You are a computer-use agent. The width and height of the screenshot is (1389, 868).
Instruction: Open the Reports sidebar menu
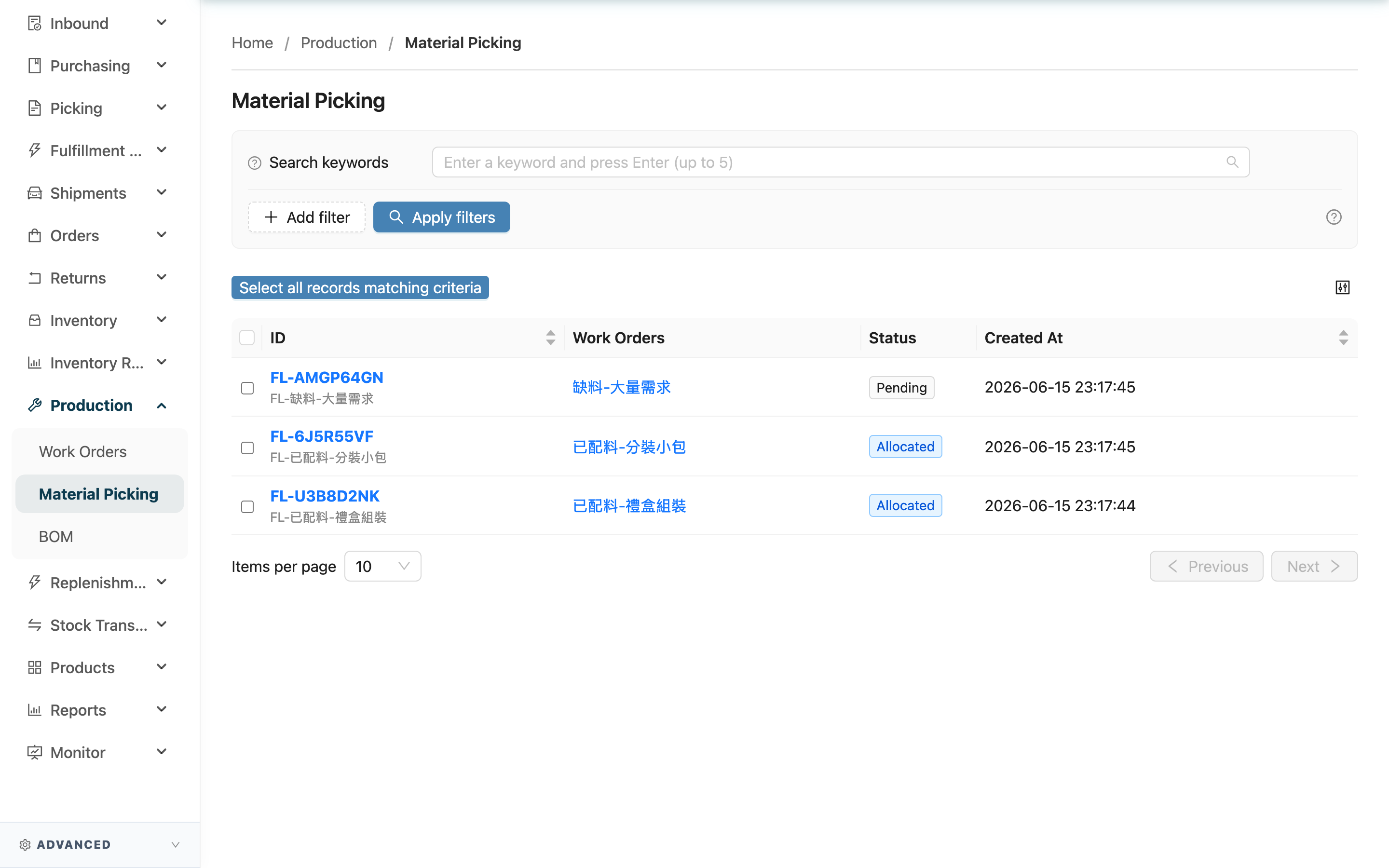pyautogui.click(x=78, y=710)
